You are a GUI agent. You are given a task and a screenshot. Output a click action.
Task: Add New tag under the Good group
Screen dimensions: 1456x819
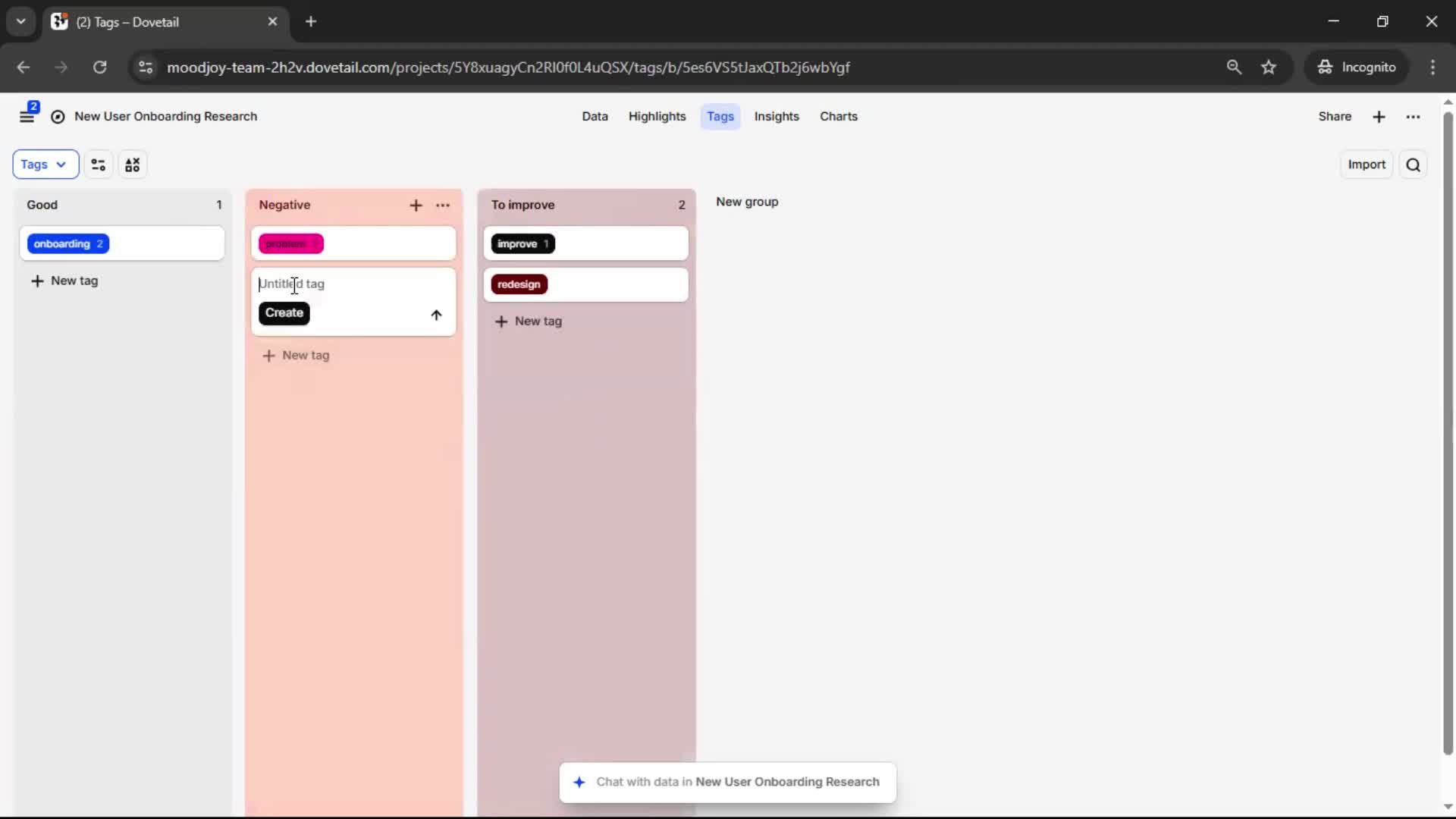pyautogui.click(x=65, y=281)
